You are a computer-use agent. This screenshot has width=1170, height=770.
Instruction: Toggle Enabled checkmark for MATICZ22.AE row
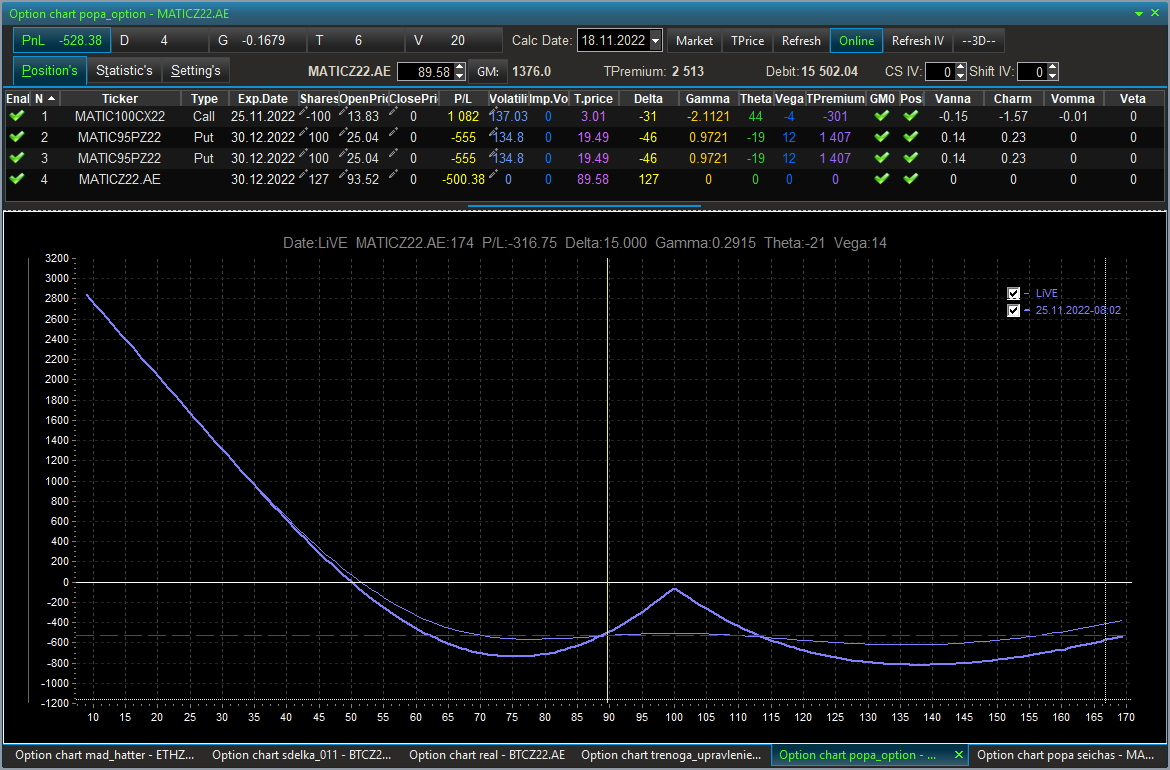(x=17, y=179)
